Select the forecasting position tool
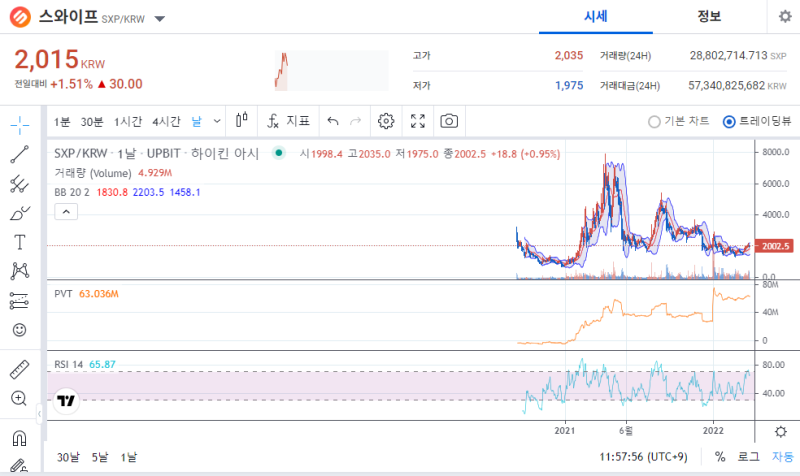 pyautogui.click(x=19, y=301)
